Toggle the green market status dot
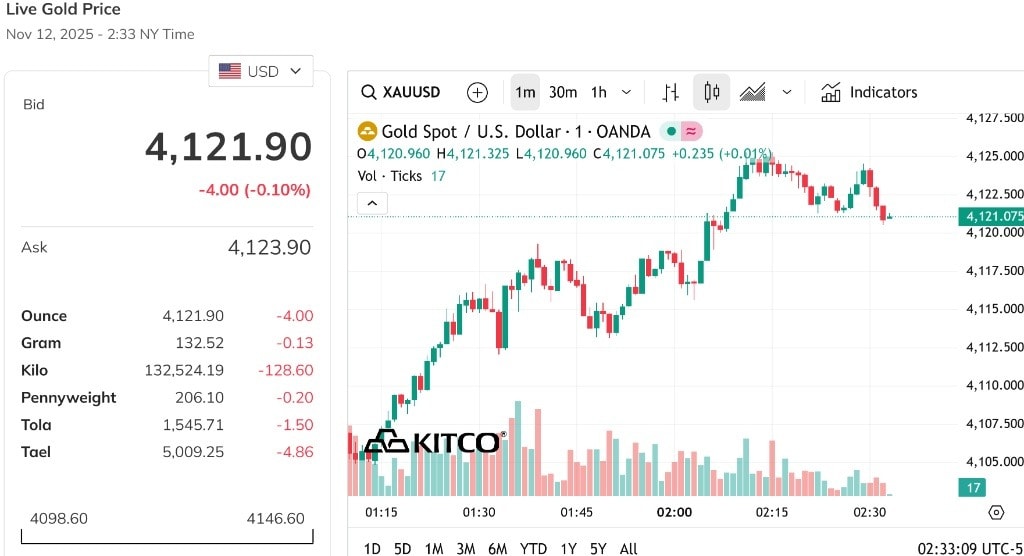 pyautogui.click(x=671, y=131)
